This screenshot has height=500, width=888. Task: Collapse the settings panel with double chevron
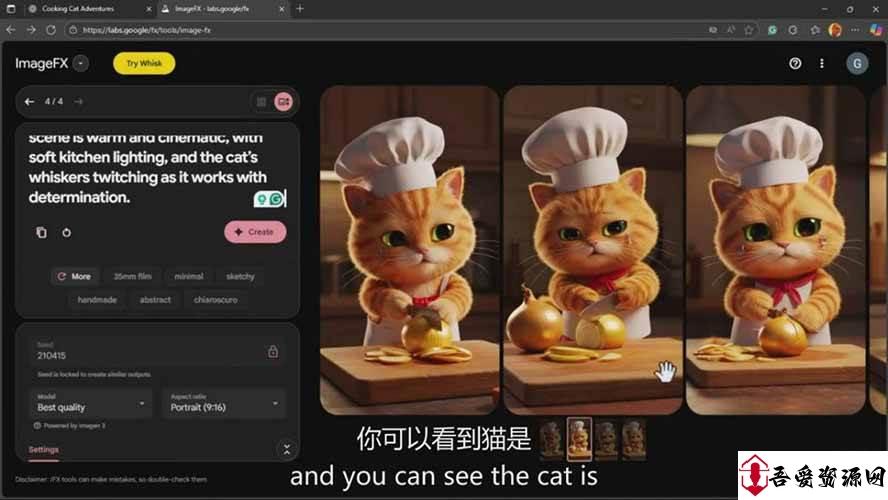point(286,450)
